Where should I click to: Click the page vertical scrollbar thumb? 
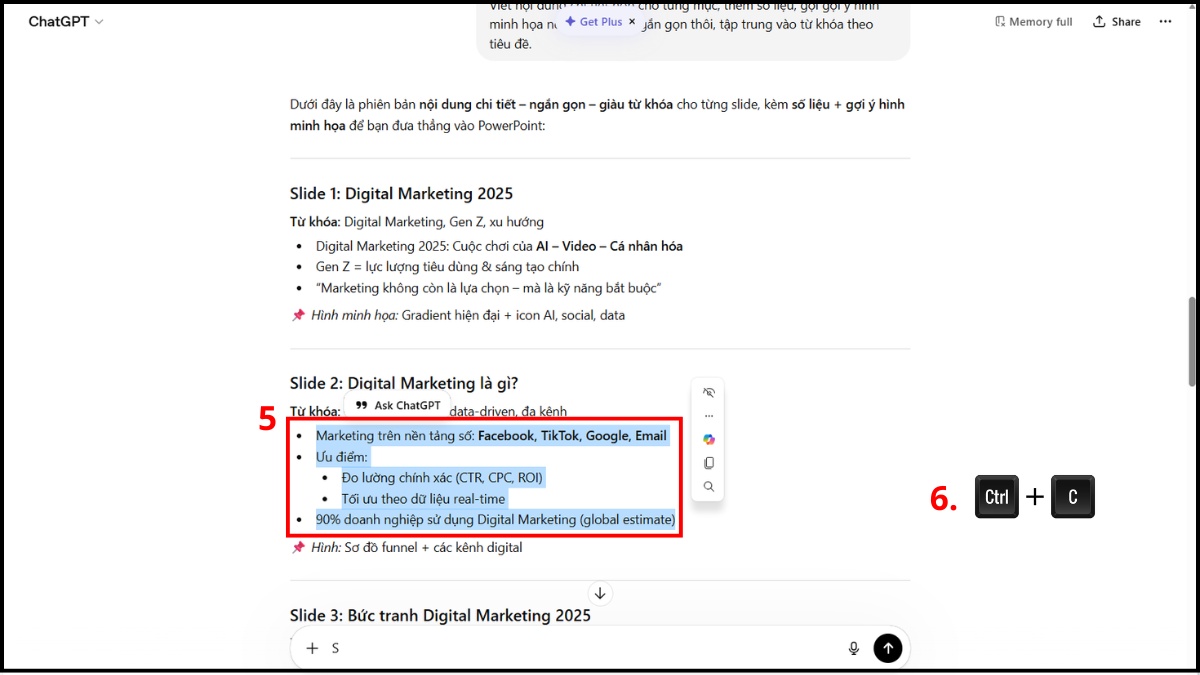pos(1191,341)
